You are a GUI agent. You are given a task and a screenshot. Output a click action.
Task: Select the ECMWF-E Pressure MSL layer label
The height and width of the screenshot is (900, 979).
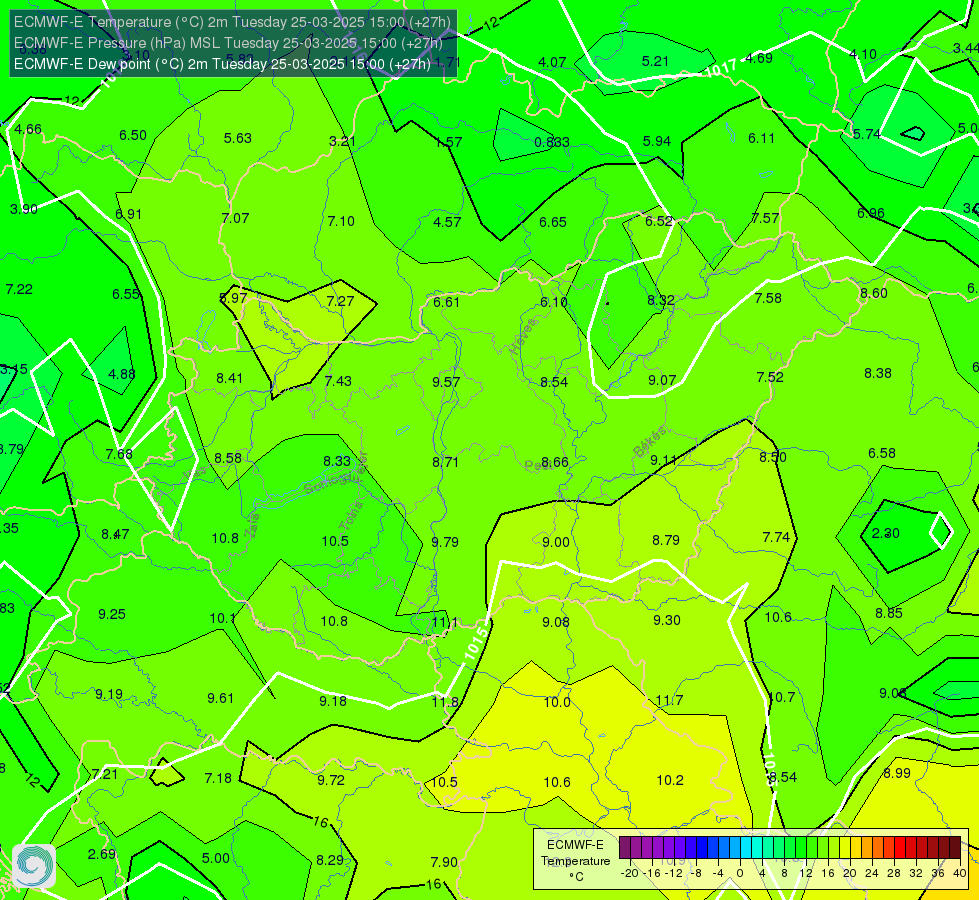228,43
